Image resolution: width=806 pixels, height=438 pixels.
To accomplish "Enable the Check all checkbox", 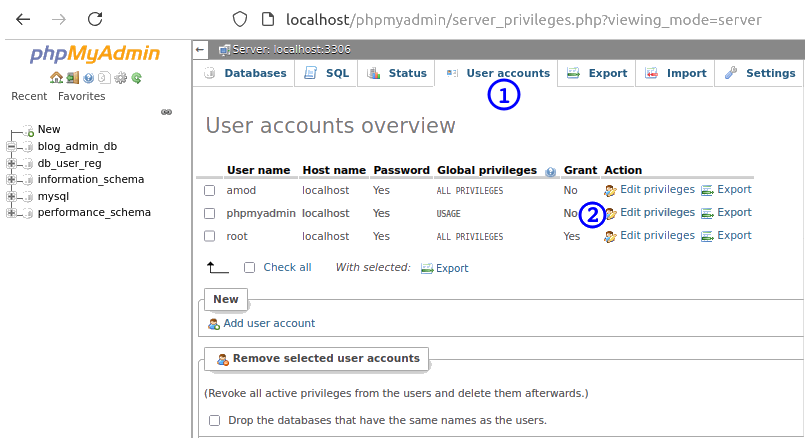I will coord(249,268).
